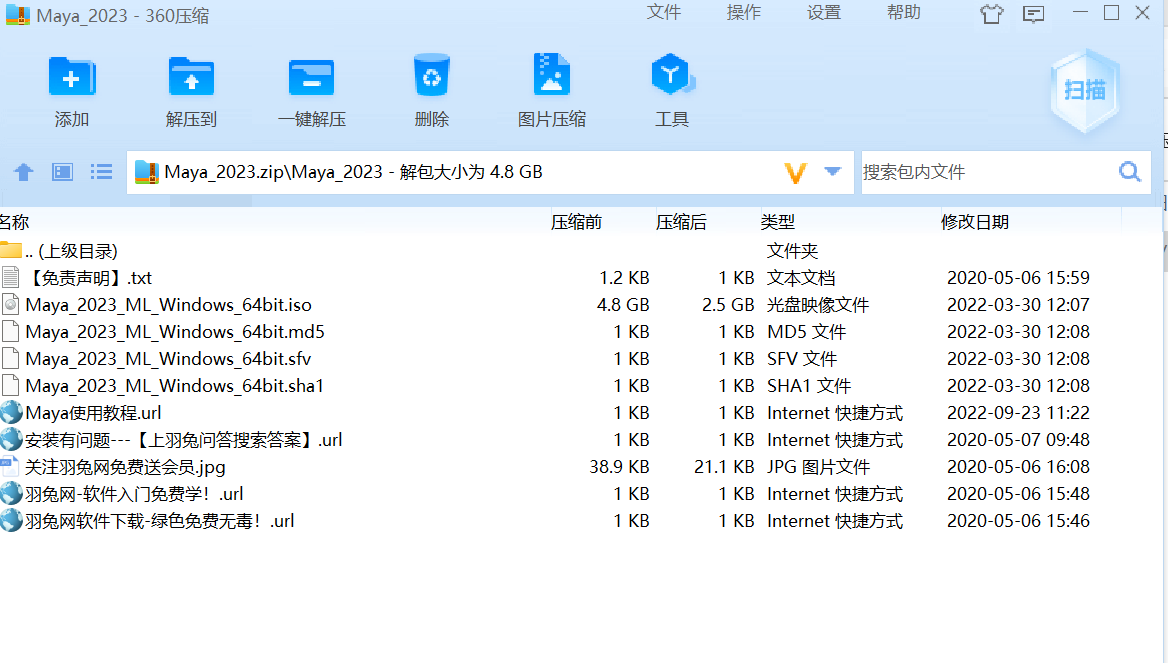Image resolution: width=1168 pixels, height=663 pixels.
Task: Expand the address bar dropdown arrow
Action: point(833,172)
